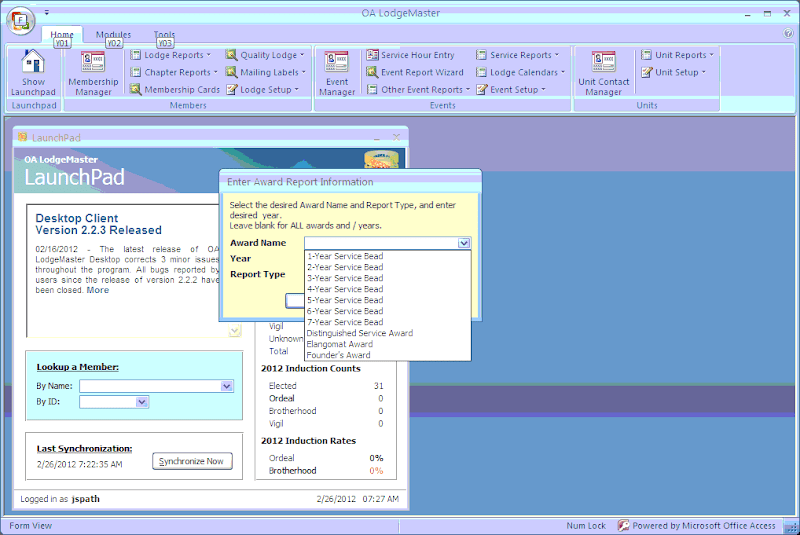800x535 pixels.
Task: Click the Desktop Client Version 2.2.3 headline
Action: click(98, 224)
